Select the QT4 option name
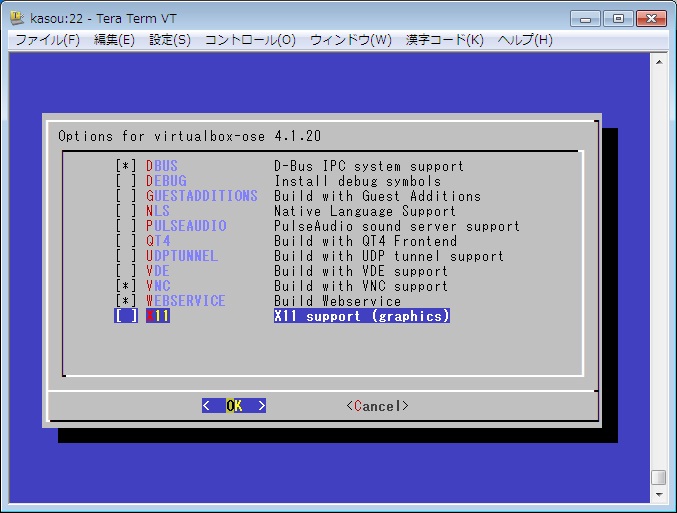The image size is (677, 513). click(158, 241)
